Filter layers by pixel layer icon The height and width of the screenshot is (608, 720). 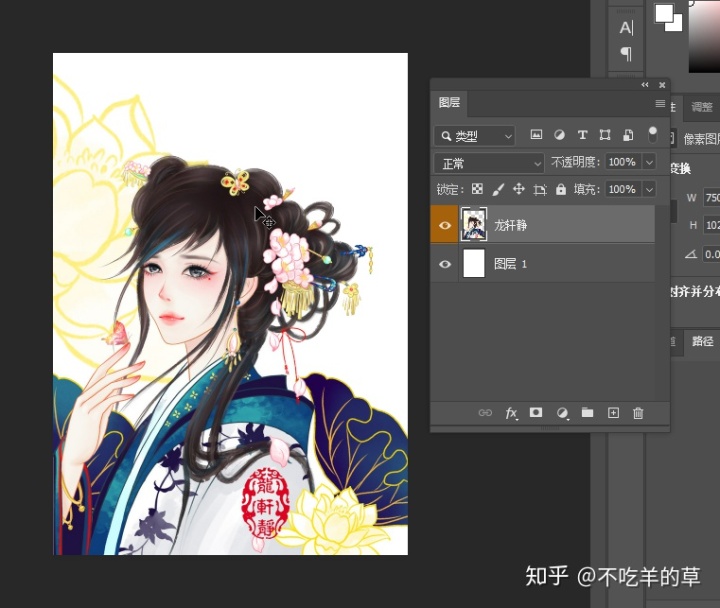point(536,135)
